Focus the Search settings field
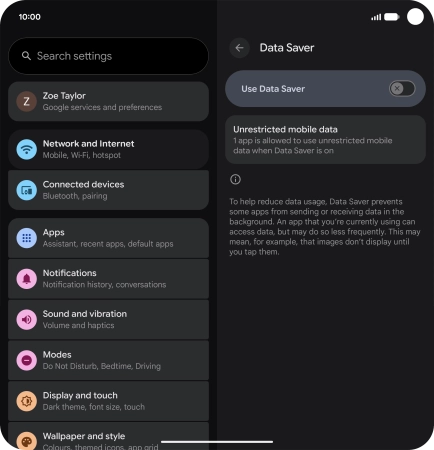The image size is (434, 450). click(108, 56)
